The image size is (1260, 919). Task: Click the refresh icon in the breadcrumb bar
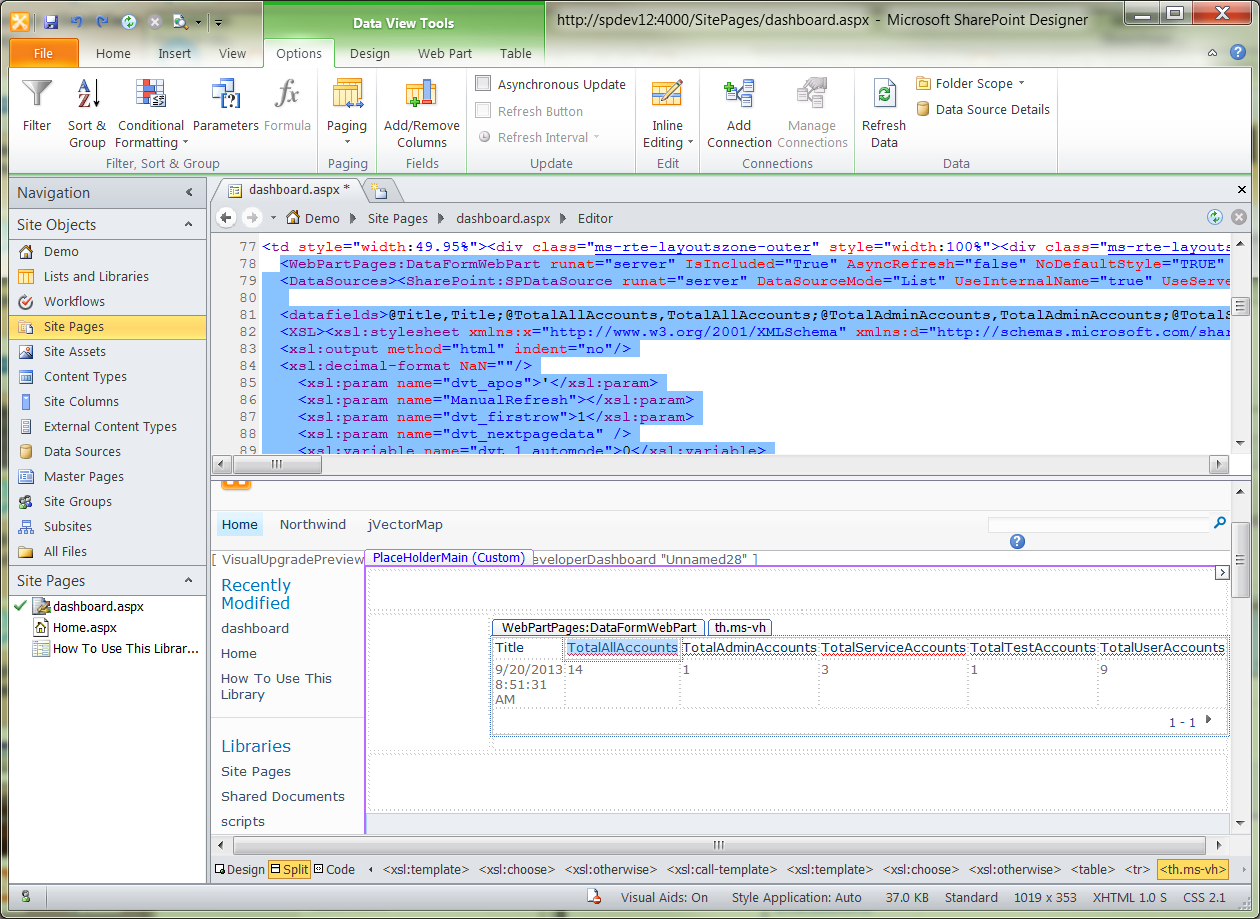click(1215, 217)
